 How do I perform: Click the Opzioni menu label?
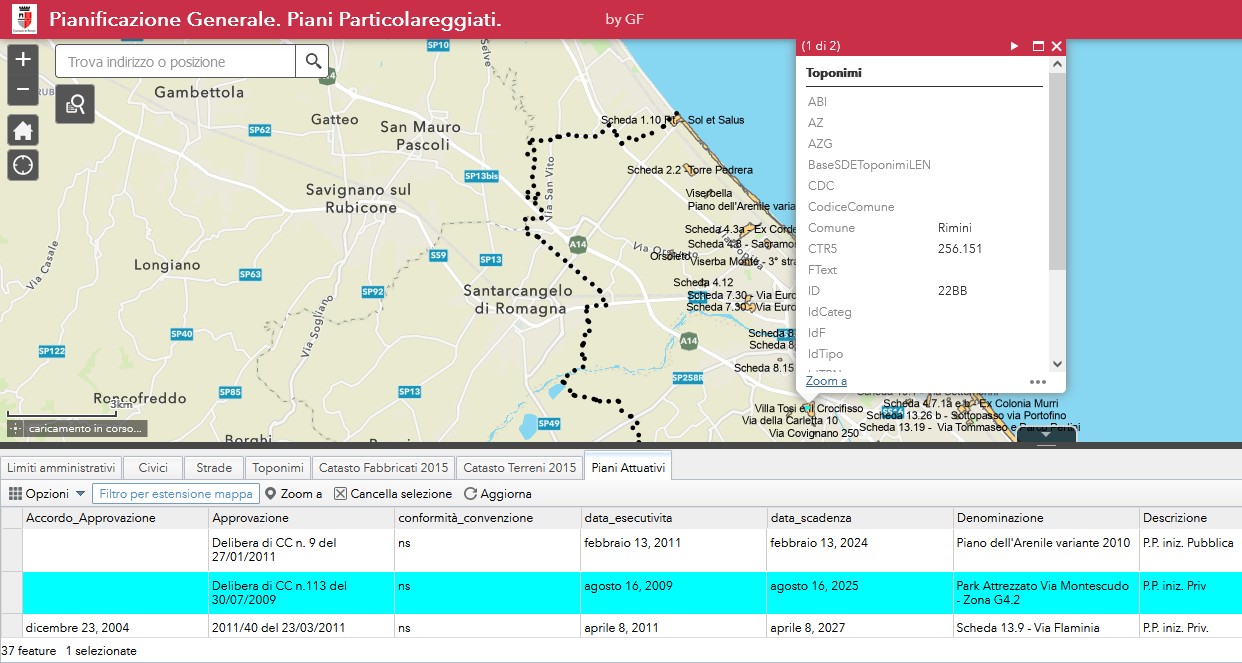click(x=47, y=494)
